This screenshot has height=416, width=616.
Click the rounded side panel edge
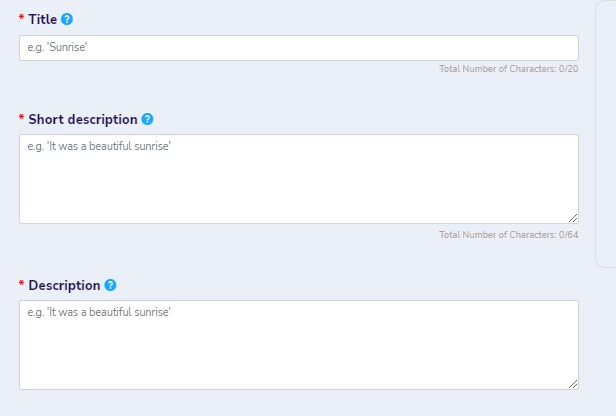tap(605, 134)
